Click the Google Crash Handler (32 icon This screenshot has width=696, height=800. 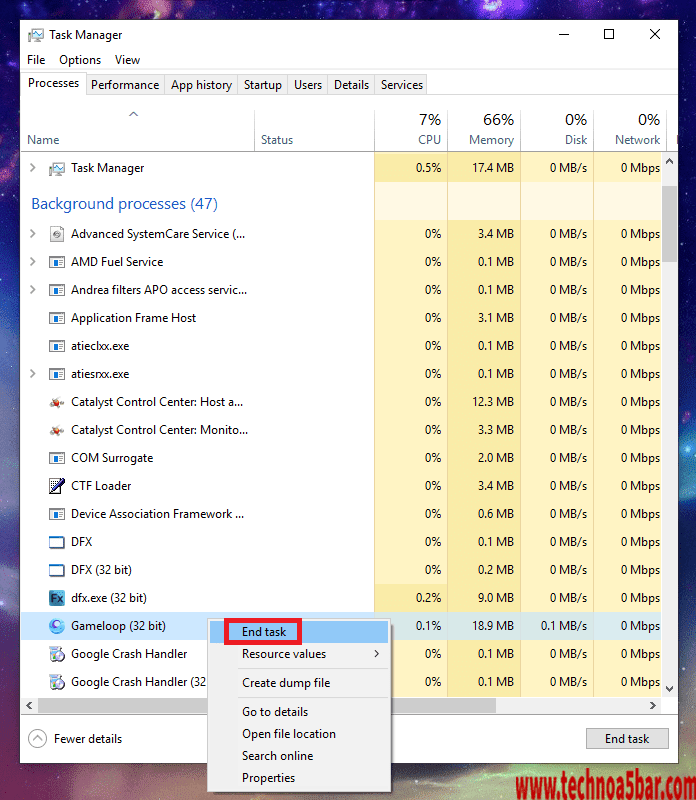[57, 682]
